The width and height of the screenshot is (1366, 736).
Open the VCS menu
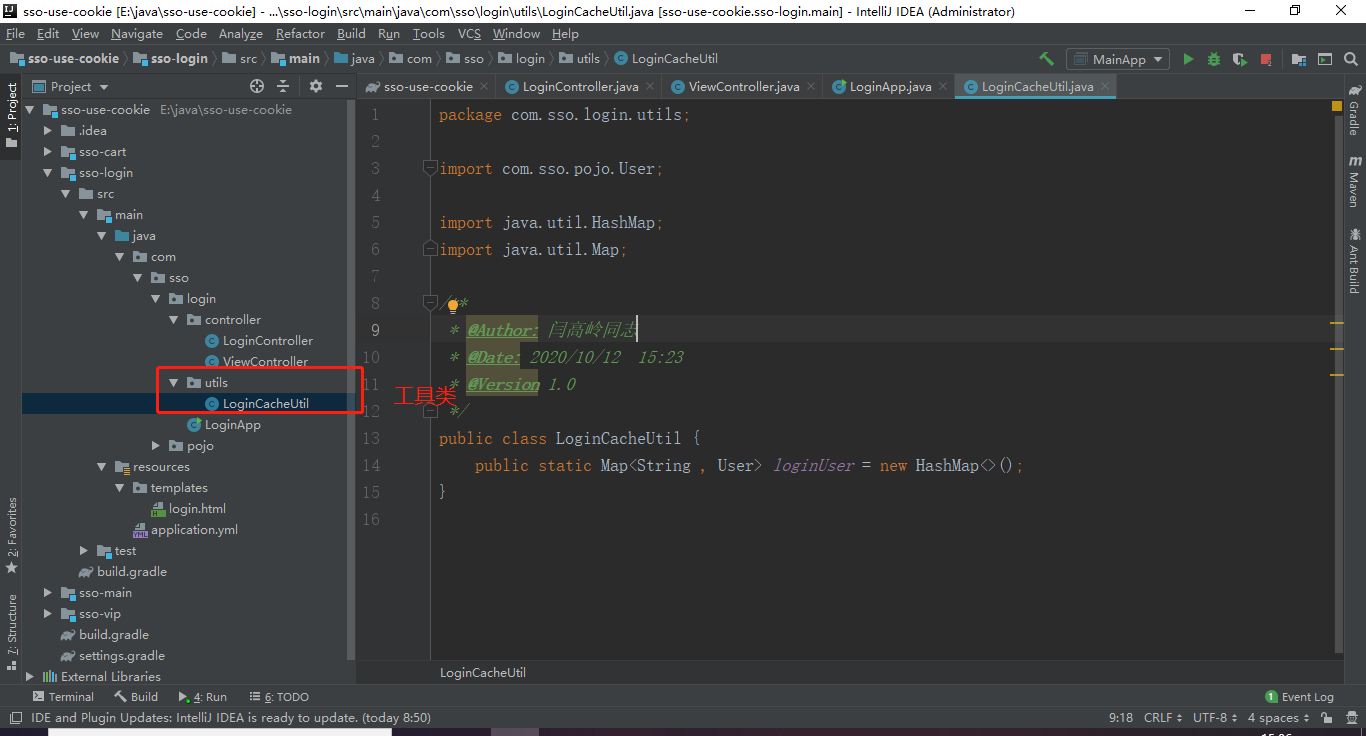(469, 33)
